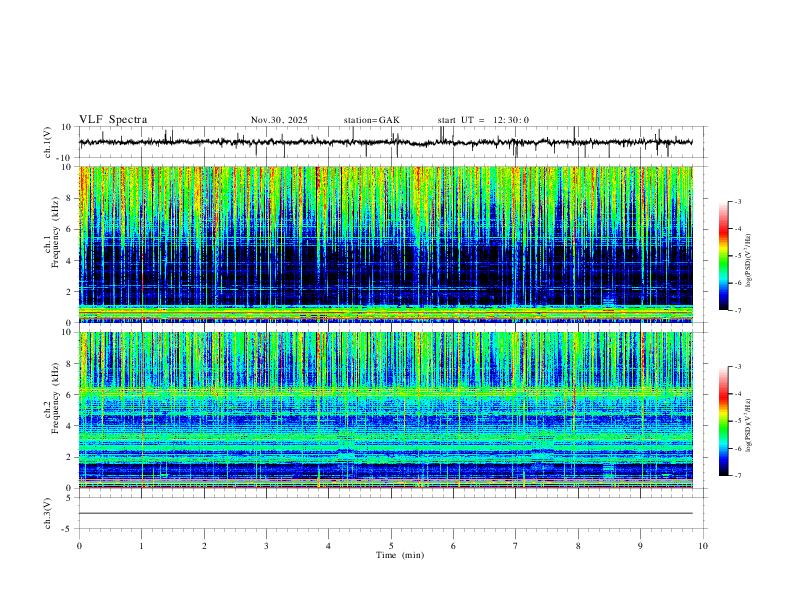This screenshot has height=612, width=792.
Task: Click the "8" kHz tick on ch.1 frequency axis
Action: [70, 198]
